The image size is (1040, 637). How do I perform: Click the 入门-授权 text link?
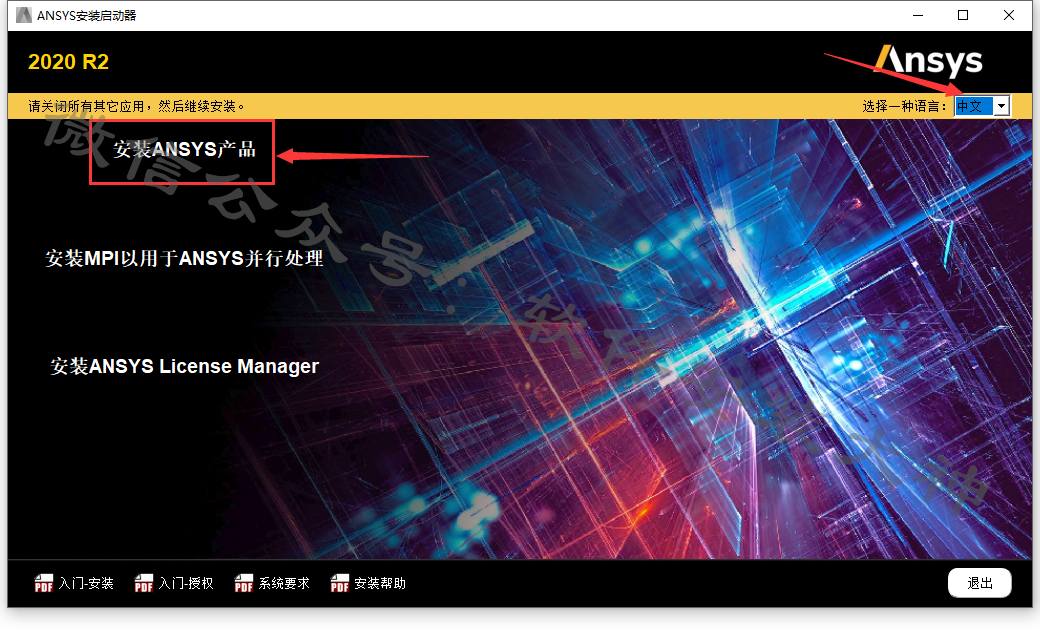tap(186, 583)
